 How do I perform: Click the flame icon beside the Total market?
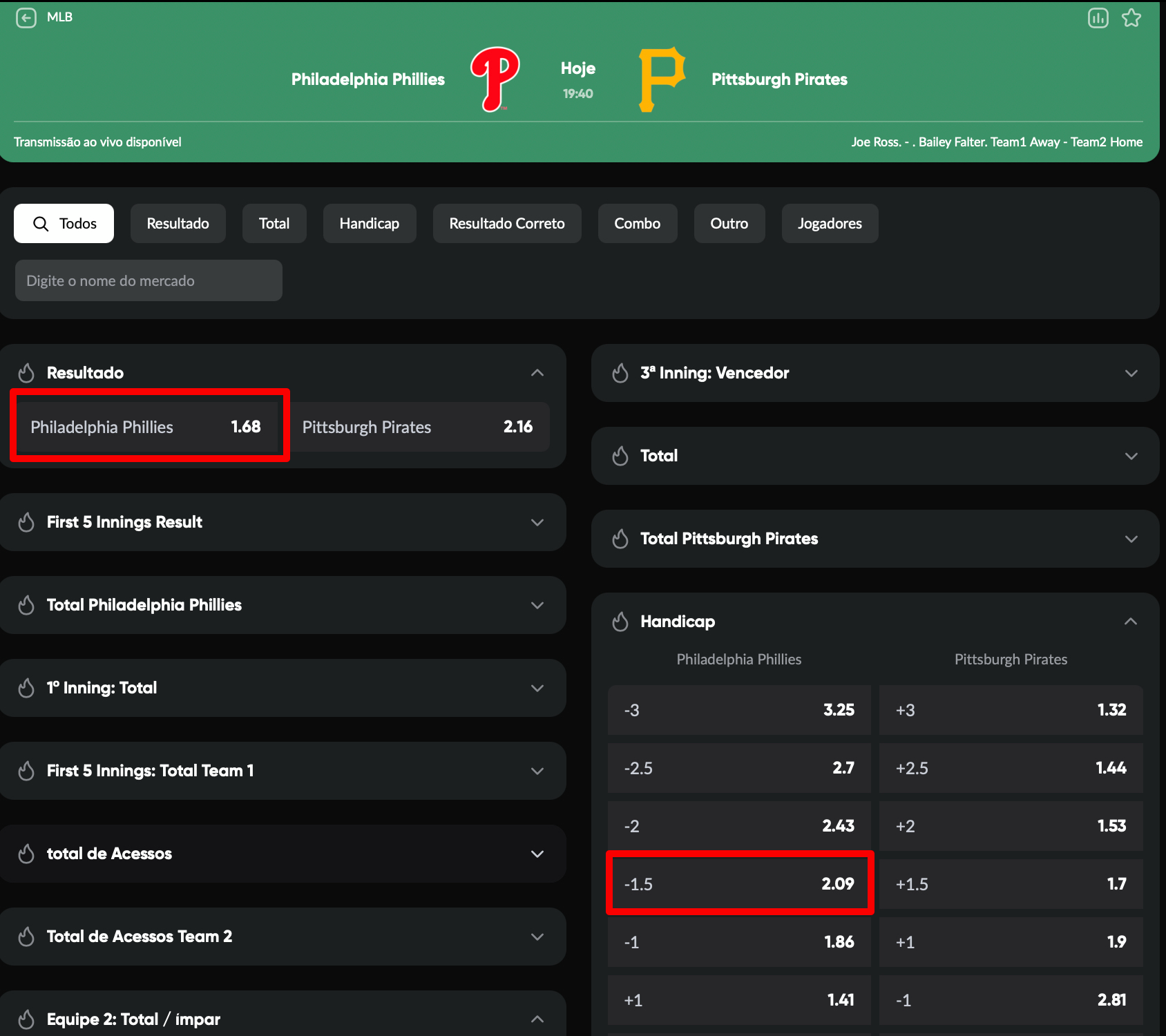point(620,456)
